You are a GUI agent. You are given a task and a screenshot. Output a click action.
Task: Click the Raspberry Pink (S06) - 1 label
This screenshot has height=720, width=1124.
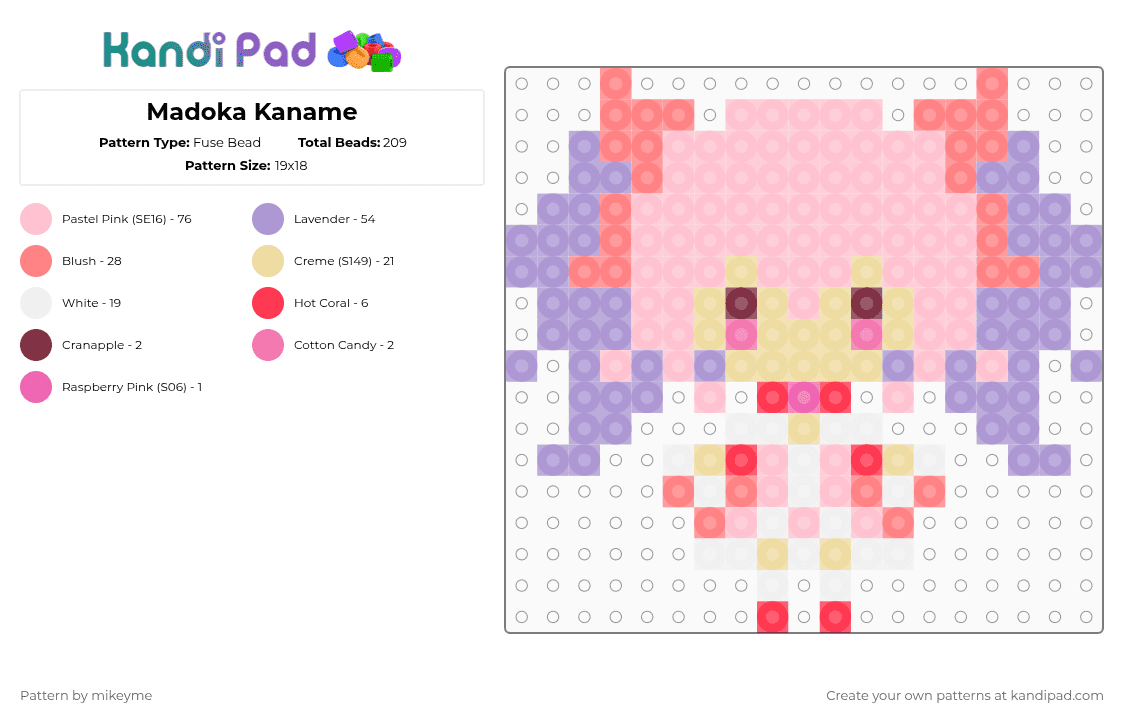pos(132,387)
